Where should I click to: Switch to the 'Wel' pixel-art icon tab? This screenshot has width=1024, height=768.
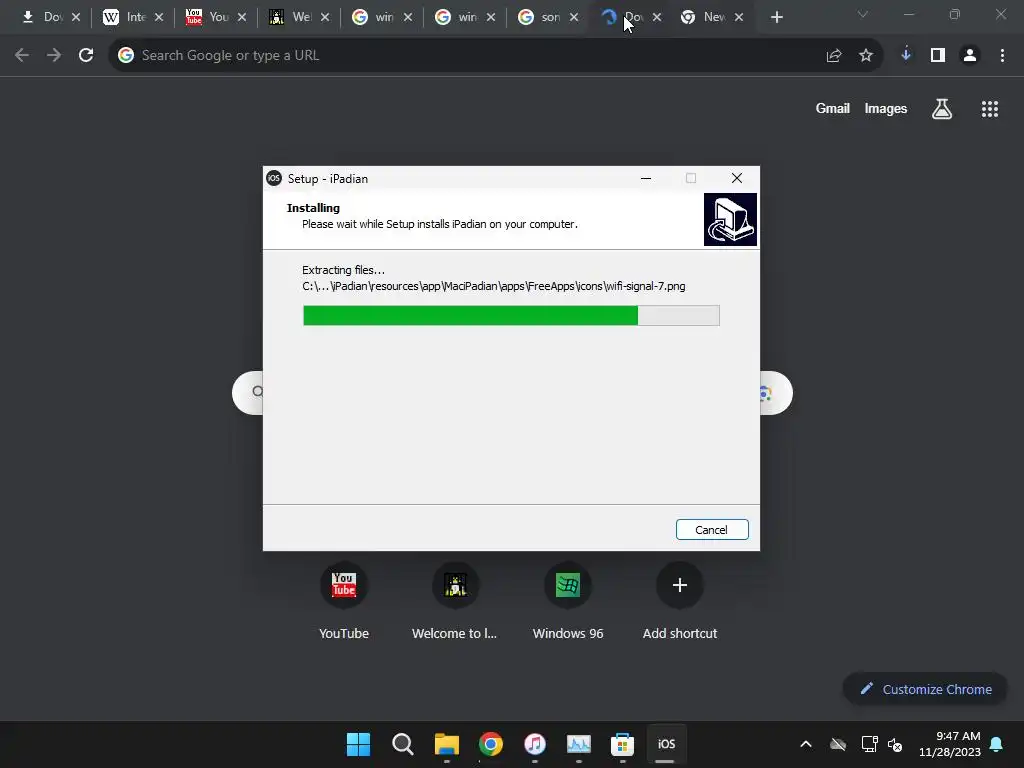[298, 17]
